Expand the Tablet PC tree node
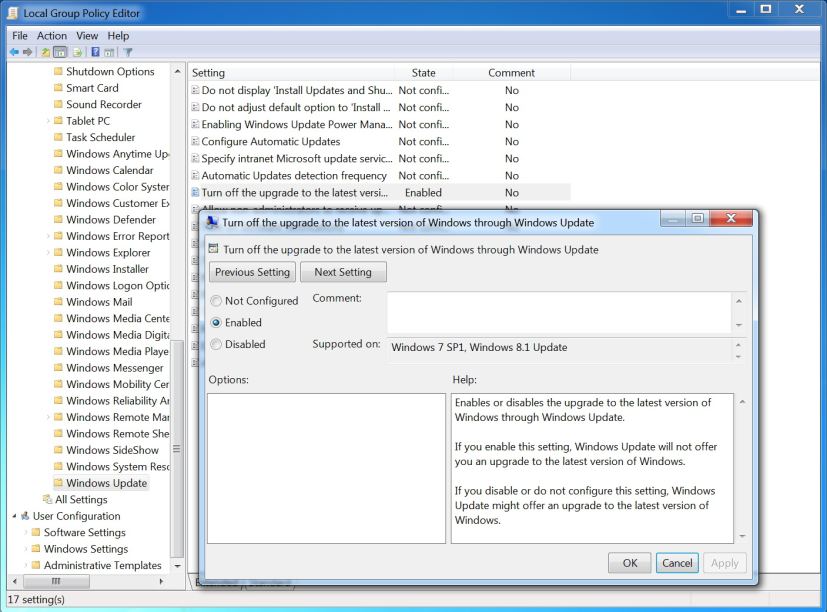827x612 pixels. (x=48, y=121)
